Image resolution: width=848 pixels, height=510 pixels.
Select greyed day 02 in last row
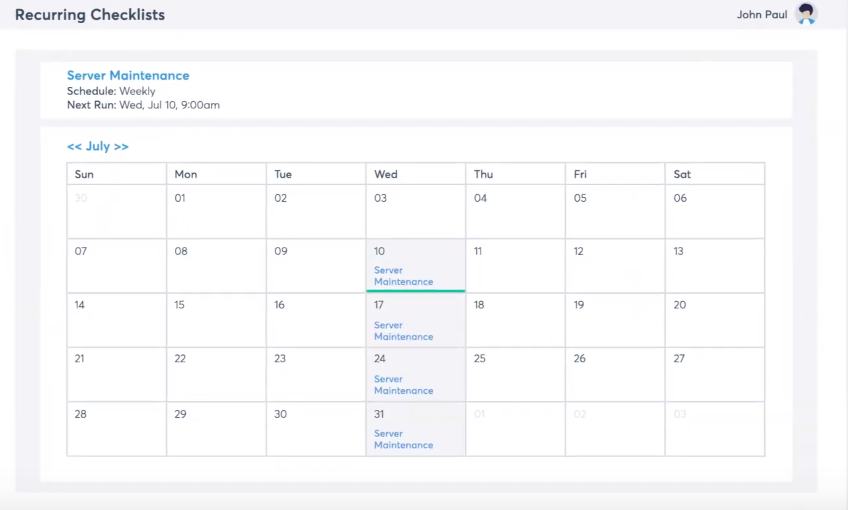615,429
